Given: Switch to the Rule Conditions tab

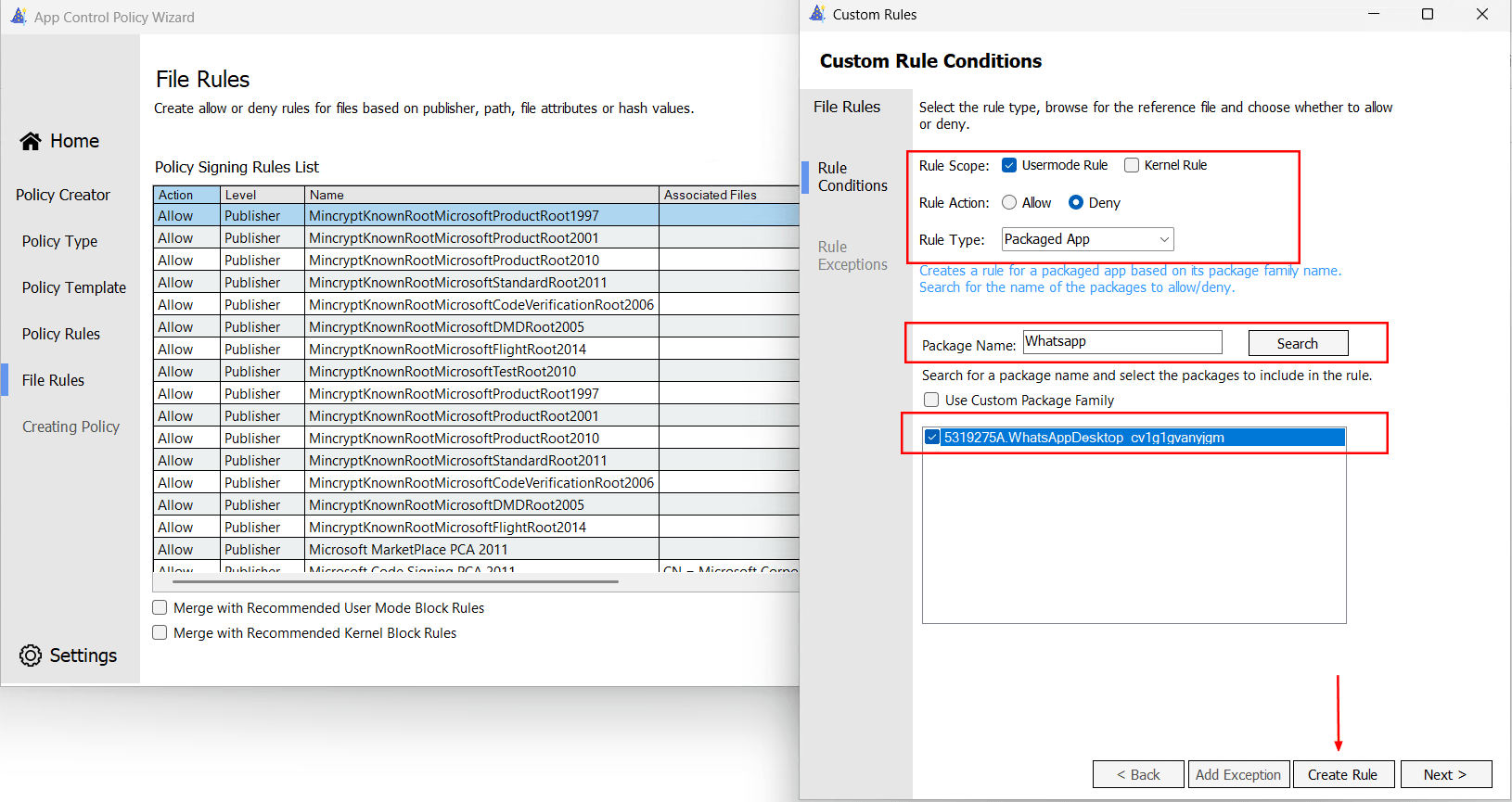Looking at the screenshot, I should pos(852,176).
